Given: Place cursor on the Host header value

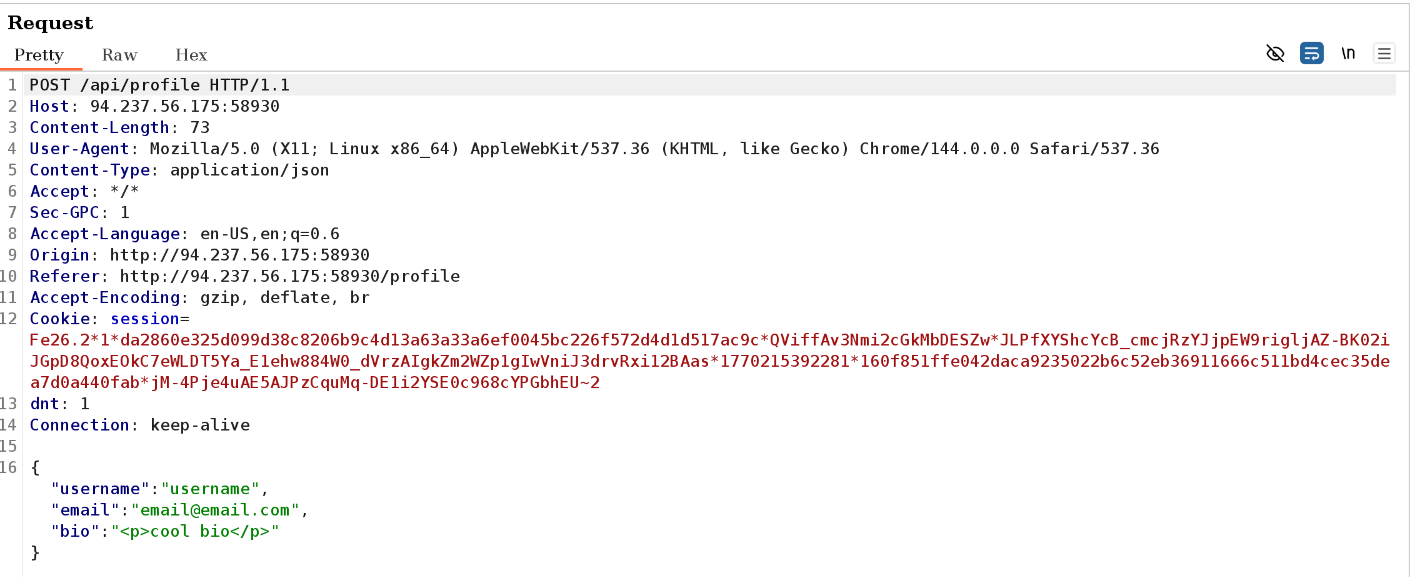Looking at the screenshot, I should 184,107.
